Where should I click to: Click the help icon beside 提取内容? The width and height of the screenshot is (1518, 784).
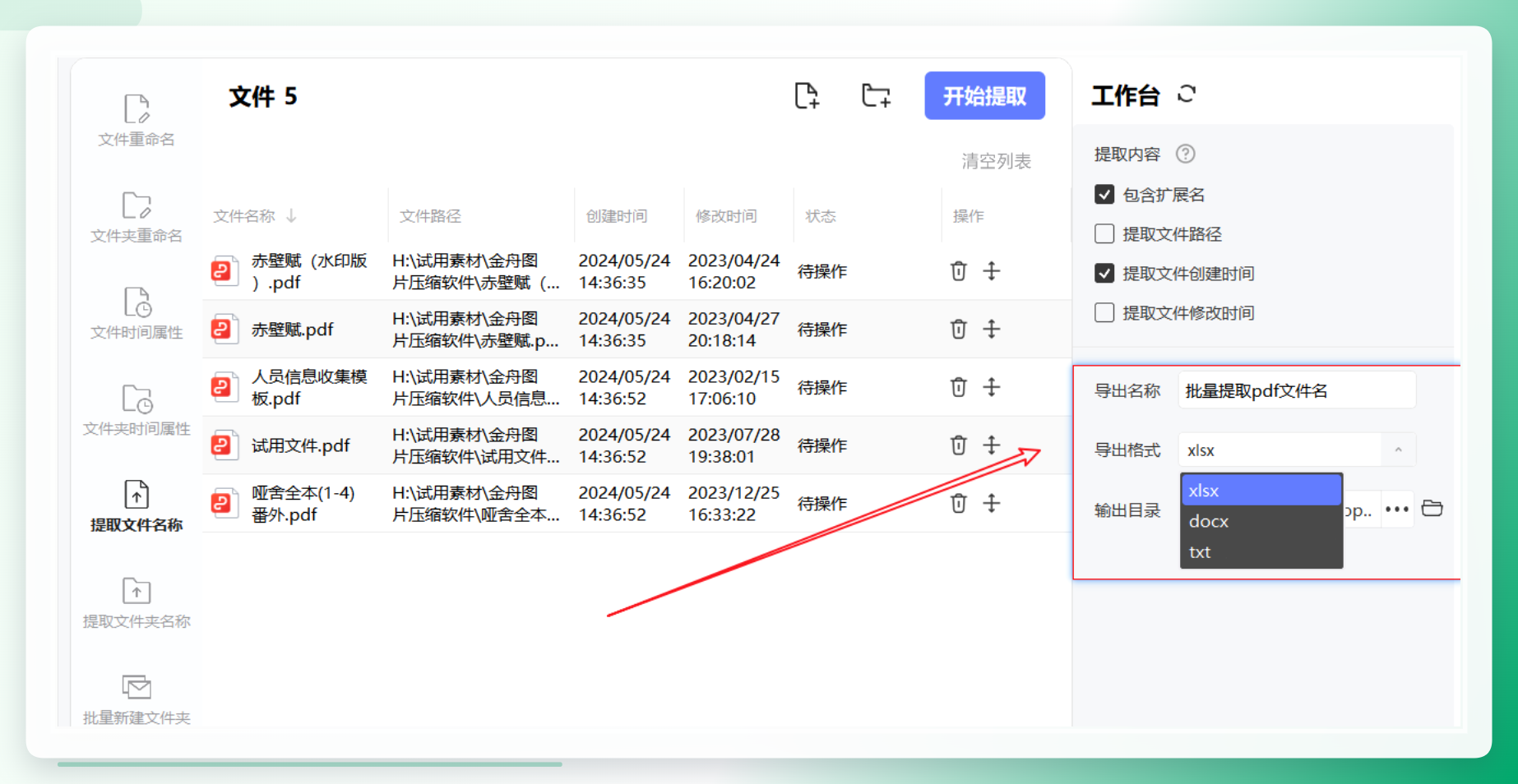[x=1185, y=154]
